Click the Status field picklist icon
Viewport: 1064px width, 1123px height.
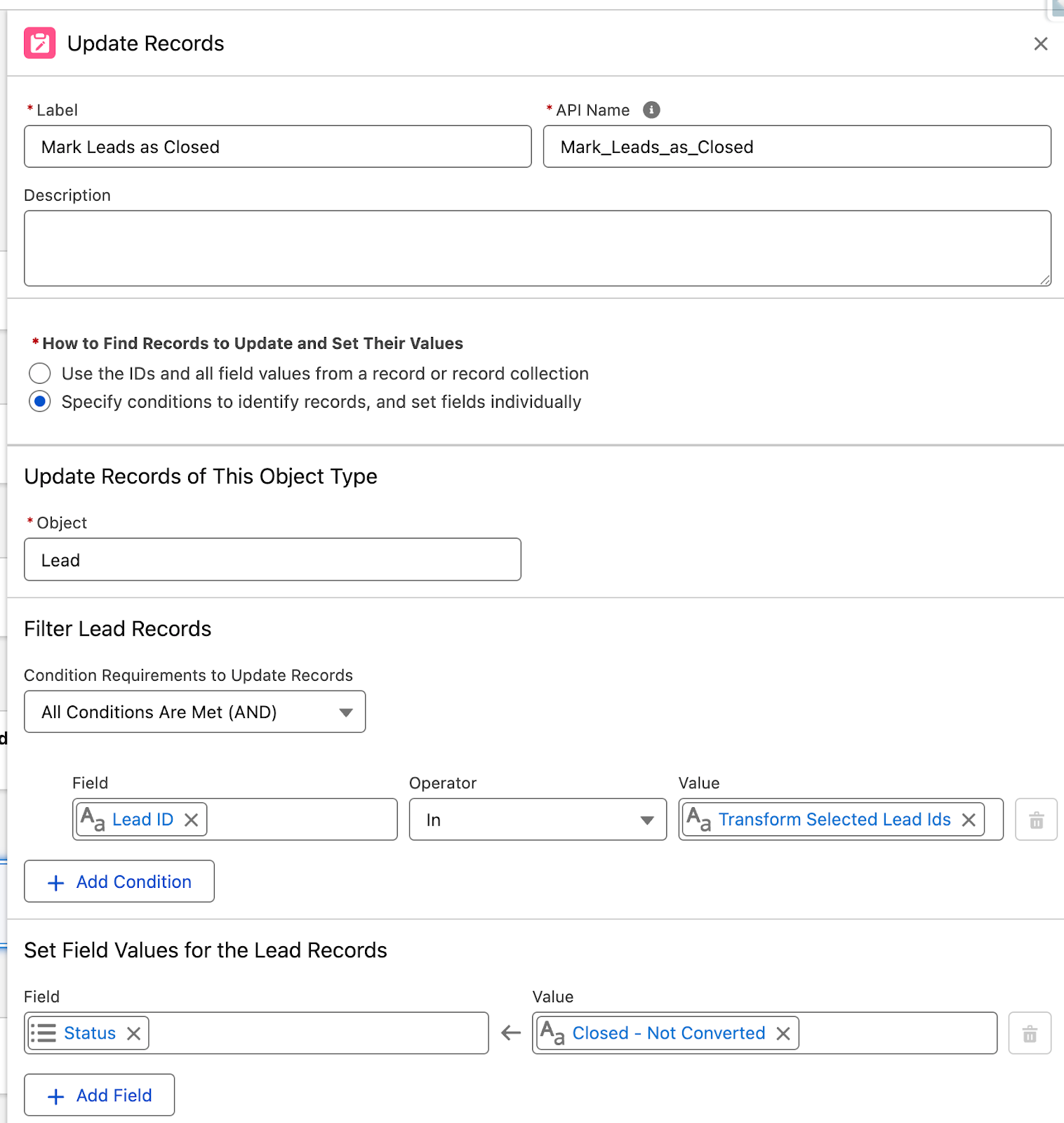[44, 1033]
